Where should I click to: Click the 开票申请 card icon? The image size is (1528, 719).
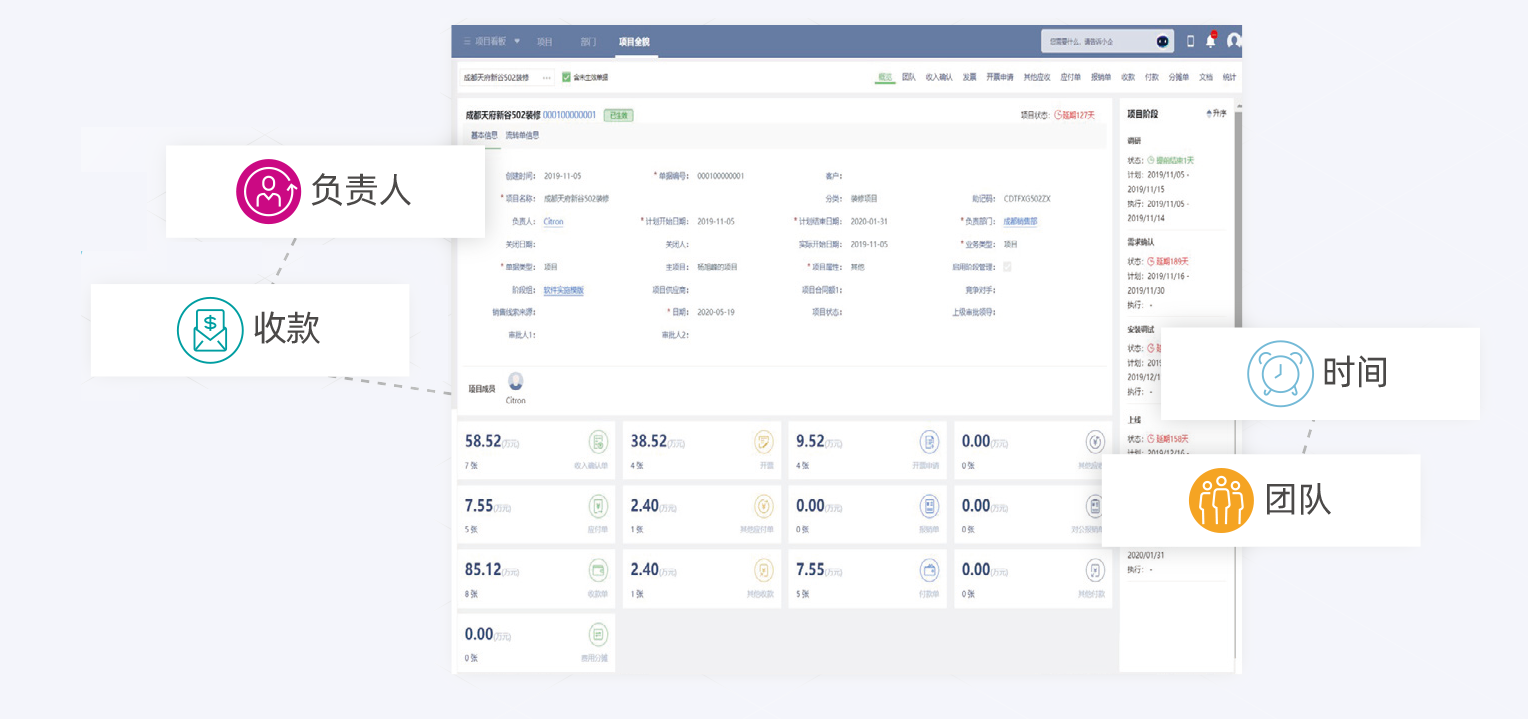929,442
